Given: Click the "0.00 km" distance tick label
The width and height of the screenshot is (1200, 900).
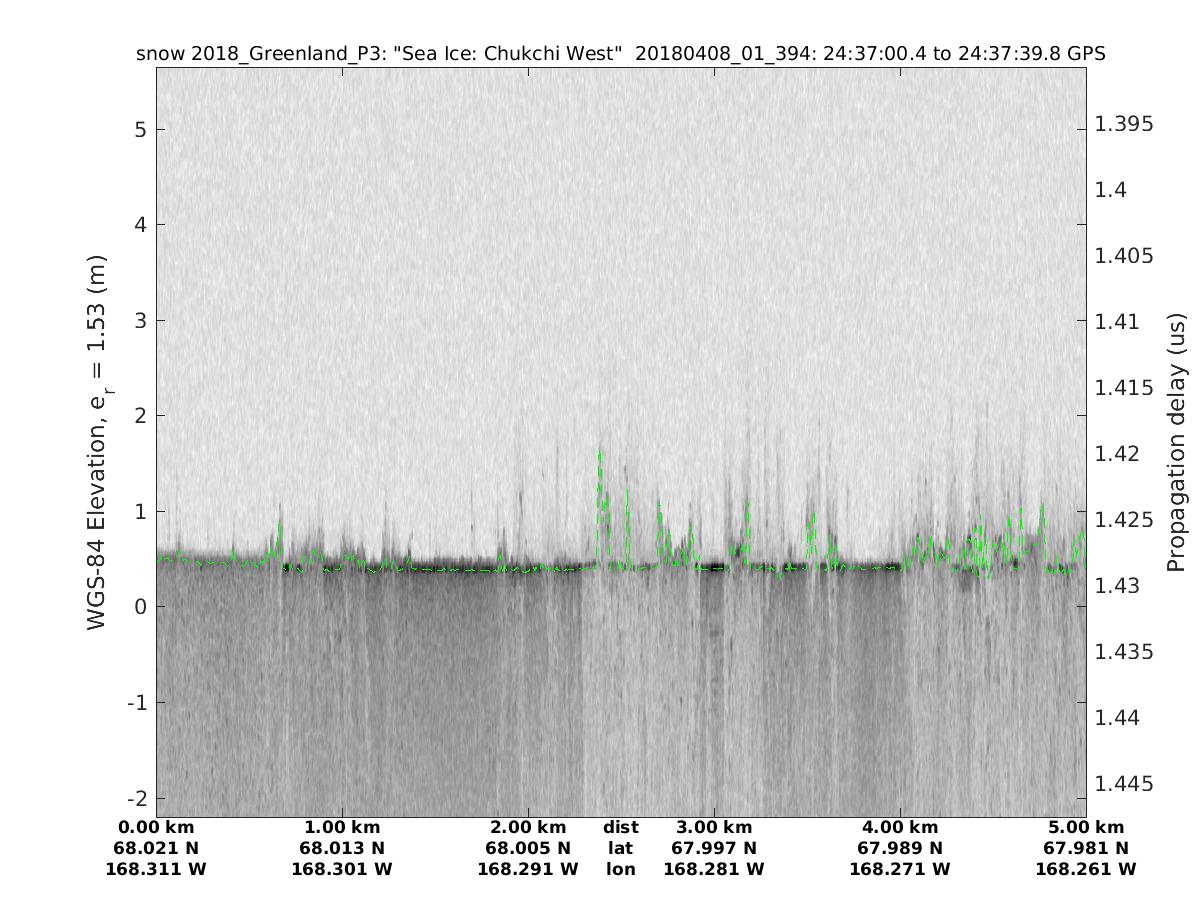Looking at the screenshot, I should [156, 827].
